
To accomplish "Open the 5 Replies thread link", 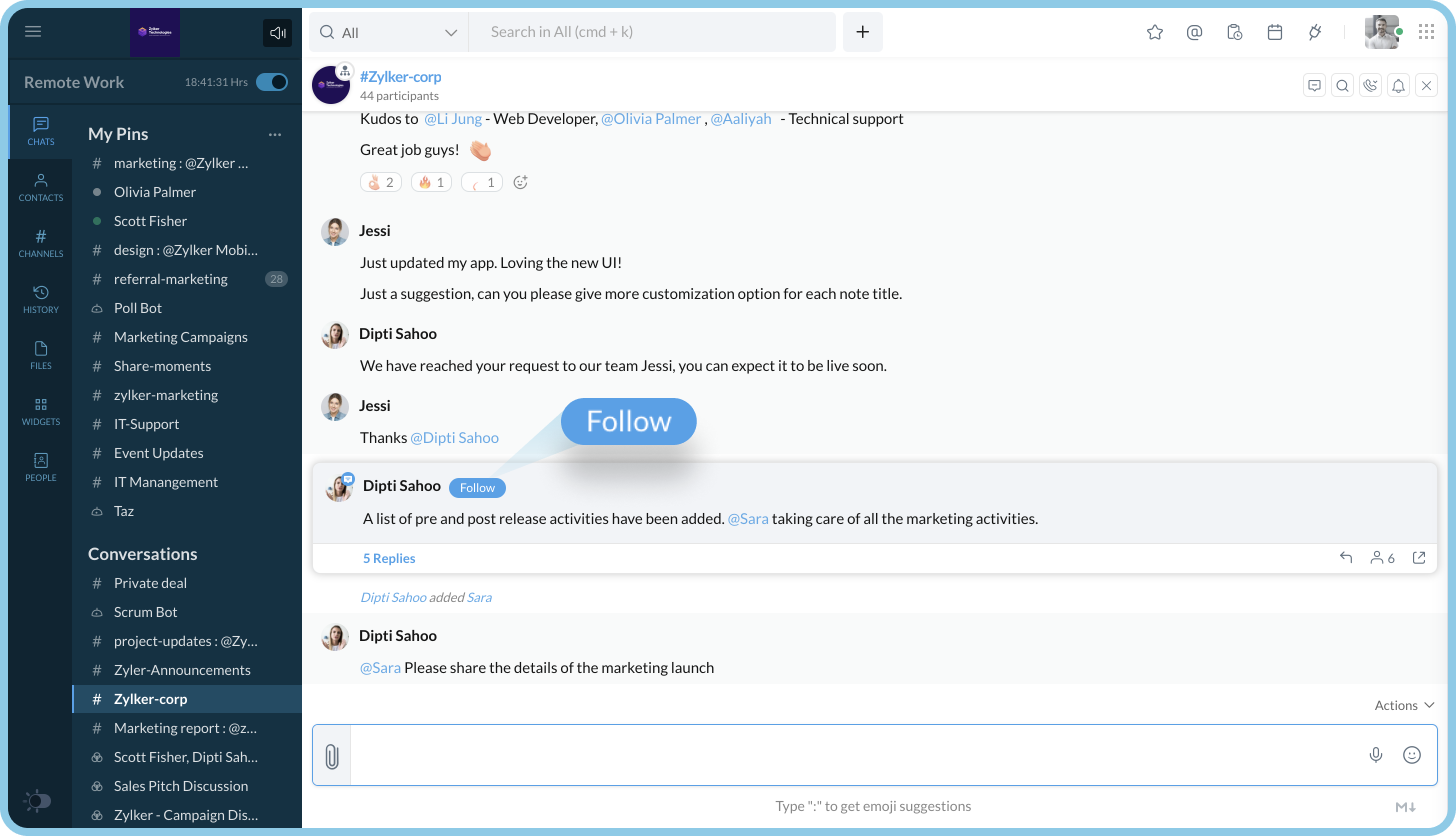I will coord(389,558).
